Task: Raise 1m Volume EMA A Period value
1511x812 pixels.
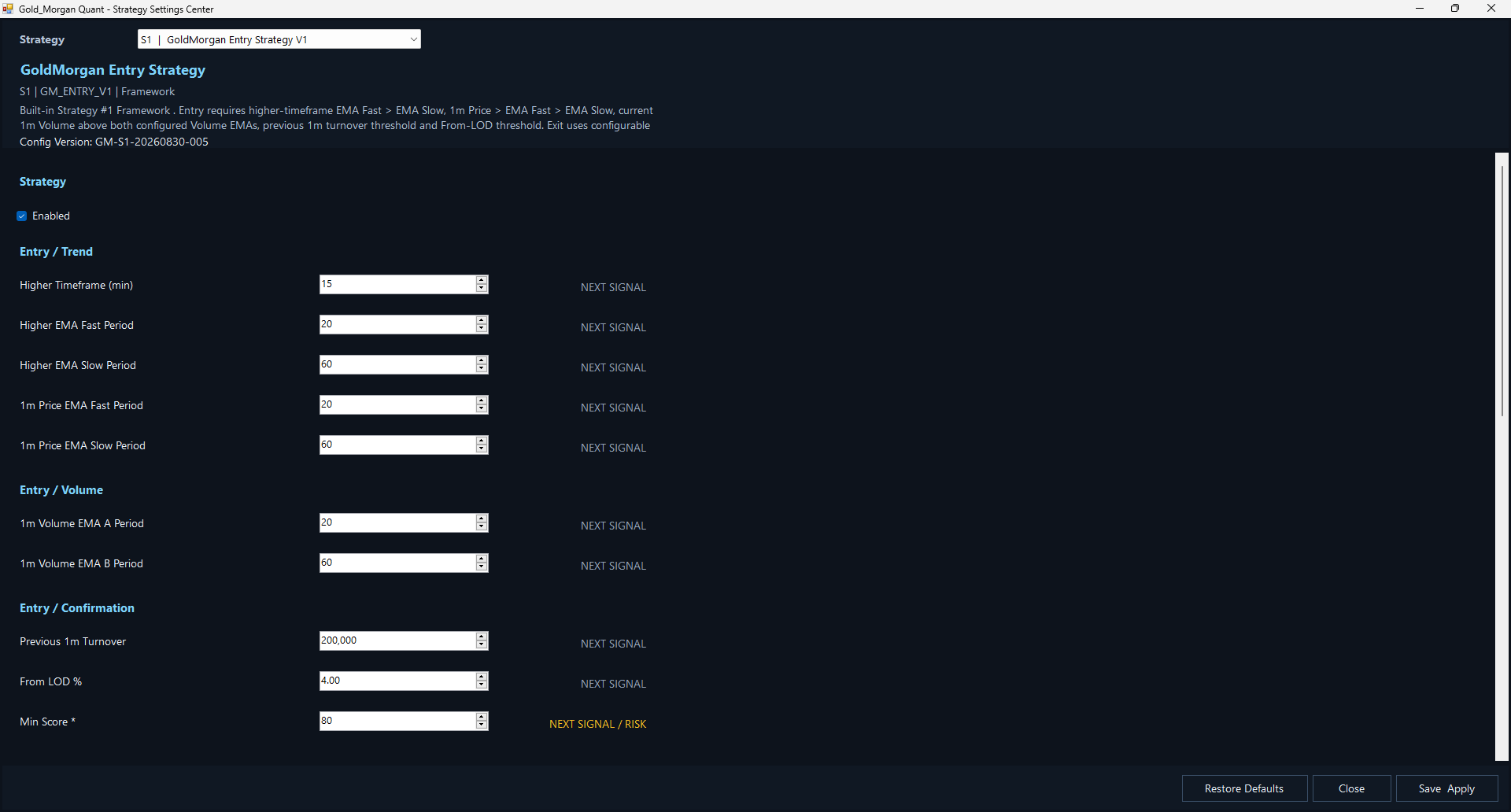Action: pyautogui.click(x=482, y=519)
